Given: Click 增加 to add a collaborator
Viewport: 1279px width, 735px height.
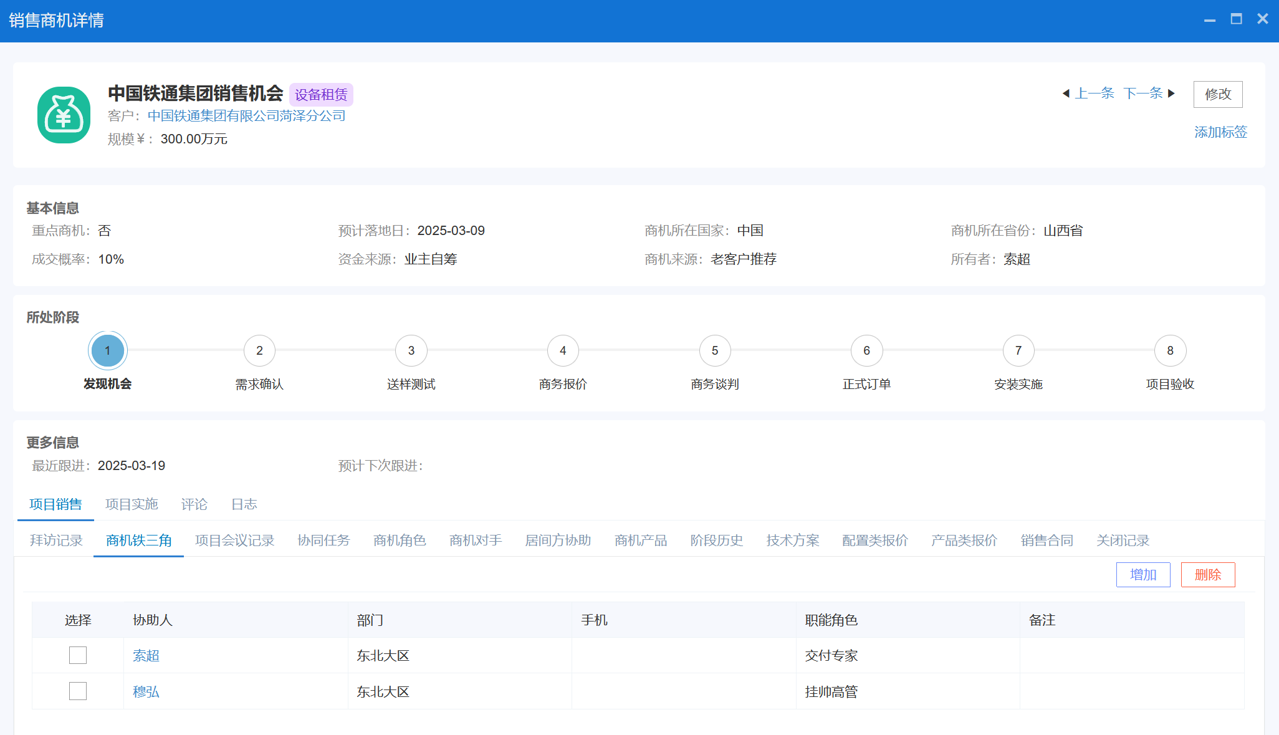Looking at the screenshot, I should (x=1143, y=575).
